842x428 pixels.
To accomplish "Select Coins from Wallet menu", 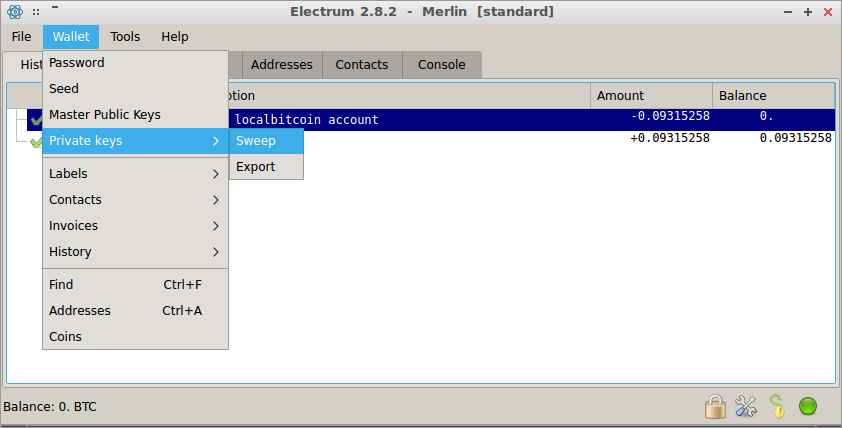I will click(x=135, y=336).
